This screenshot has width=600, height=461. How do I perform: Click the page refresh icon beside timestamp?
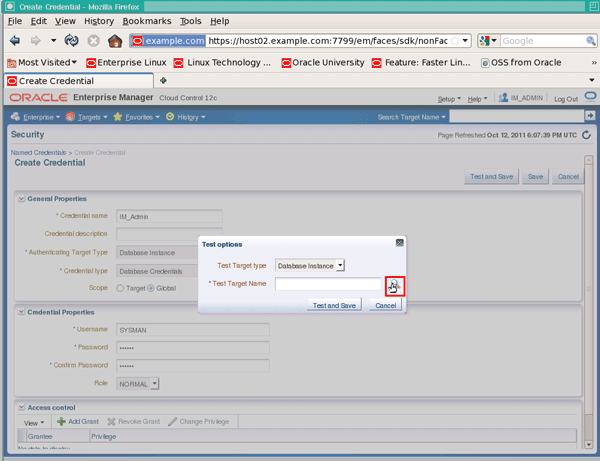pyautogui.click(x=586, y=135)
